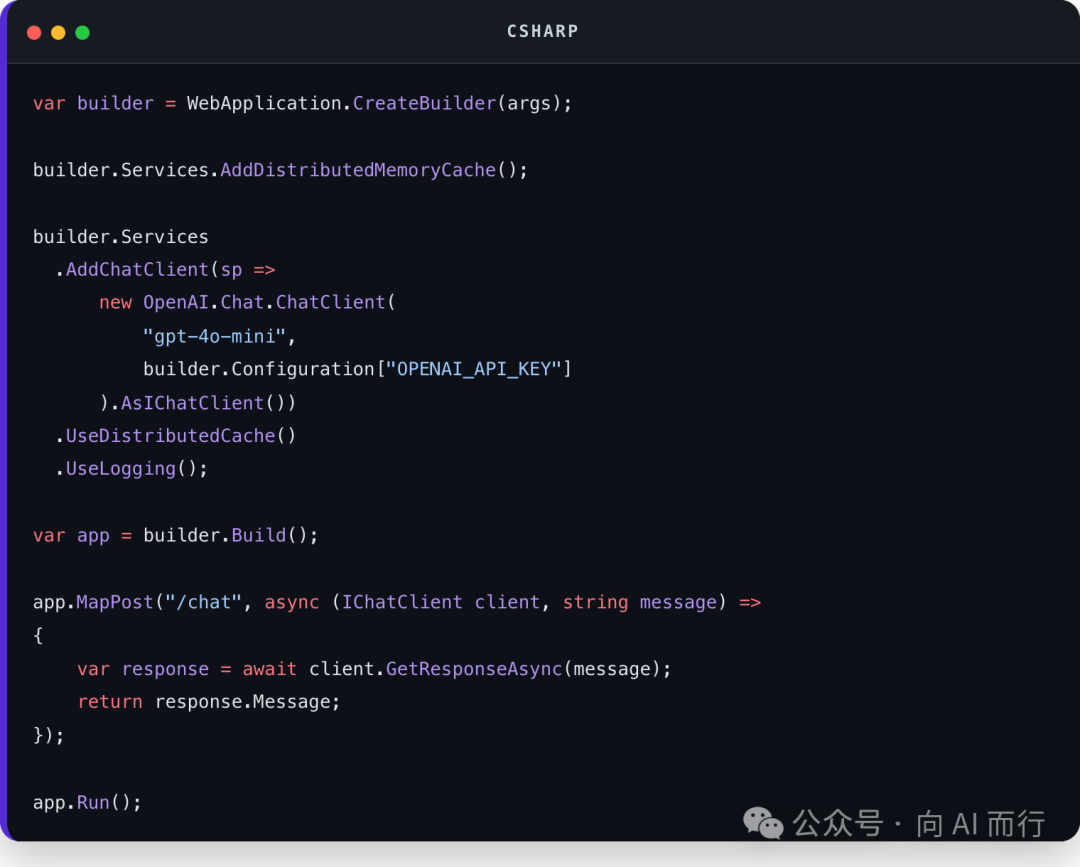The width and height of the screenshot is (1080, 867).
Task: Click the "new" keyword
Action: 115,303
